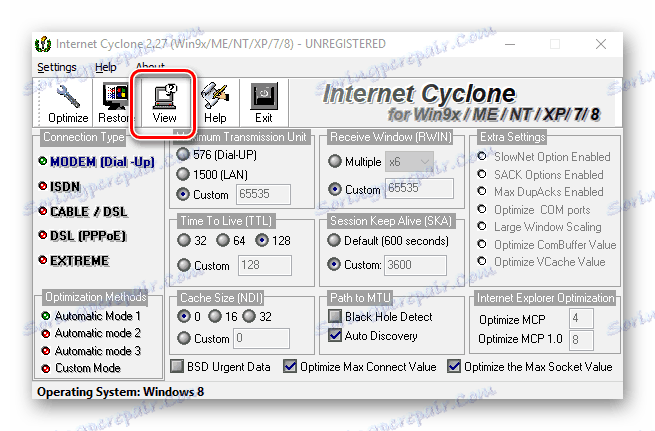
Task: Click the RWIN custom value field
Action: (419, 188)
